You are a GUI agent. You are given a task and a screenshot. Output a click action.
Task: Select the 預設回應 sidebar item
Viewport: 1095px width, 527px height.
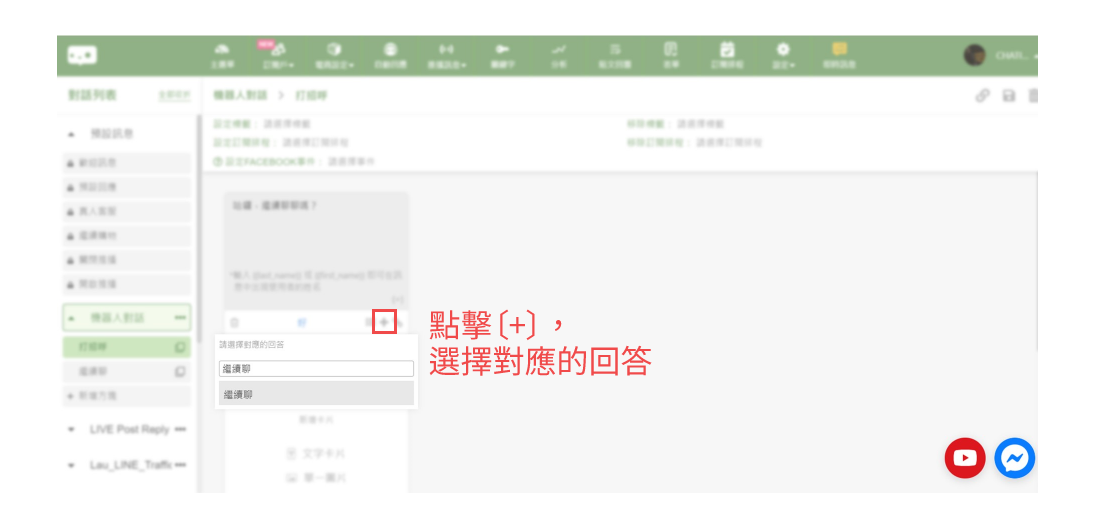pyautogui.click(x=126, y=187)
